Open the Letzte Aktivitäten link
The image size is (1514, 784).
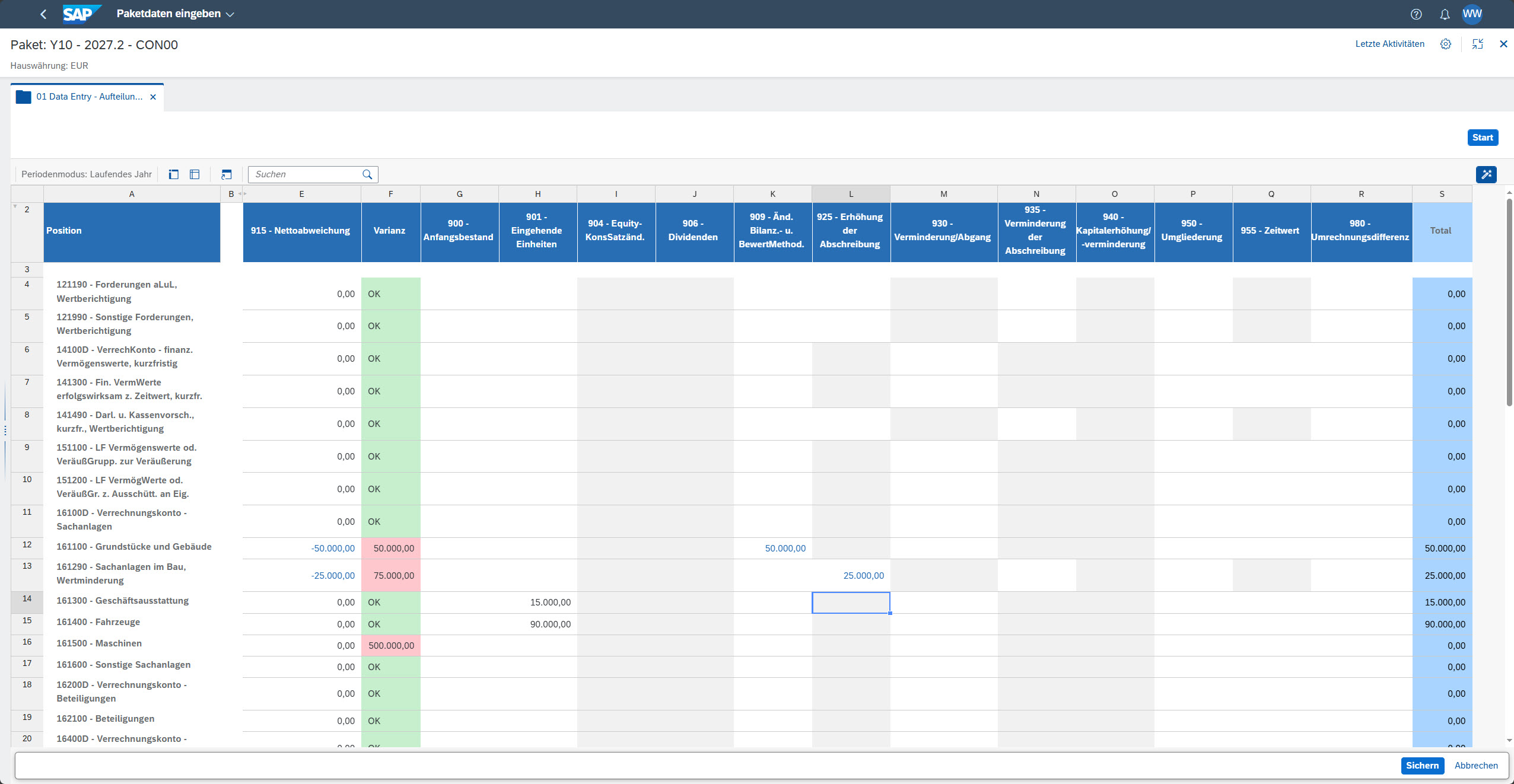coord(1389,44)
